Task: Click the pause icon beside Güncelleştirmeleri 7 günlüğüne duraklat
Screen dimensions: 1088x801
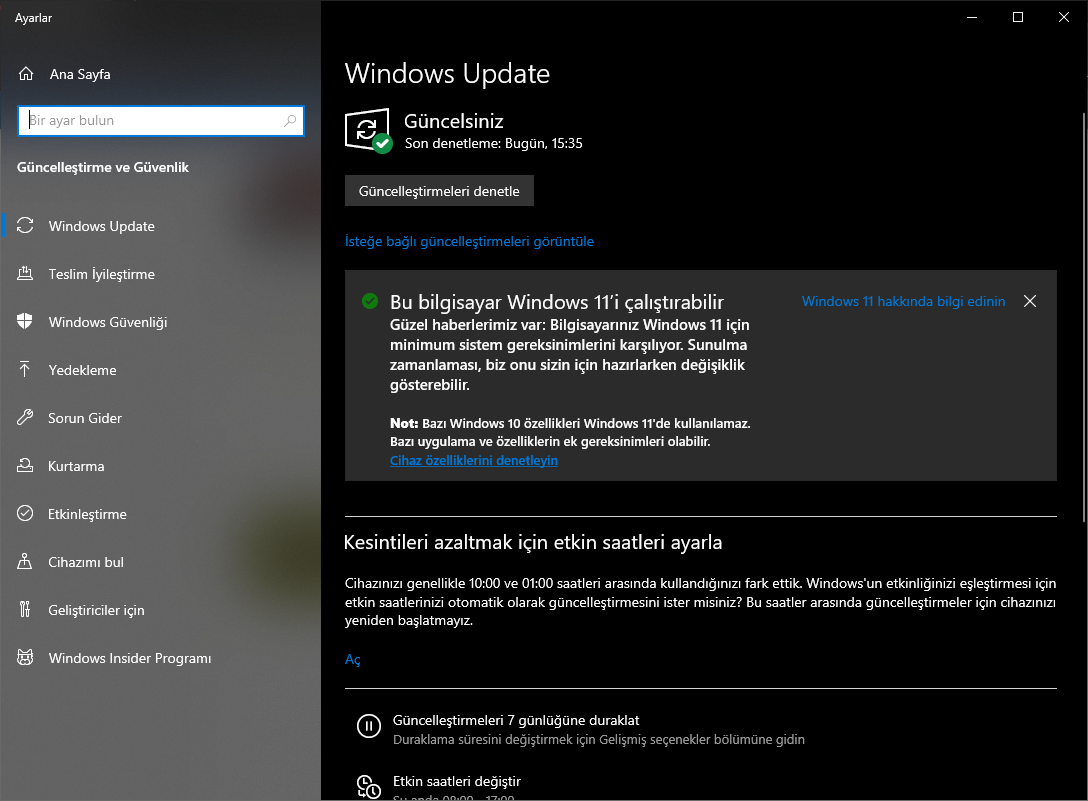Action: pos(368,726)
